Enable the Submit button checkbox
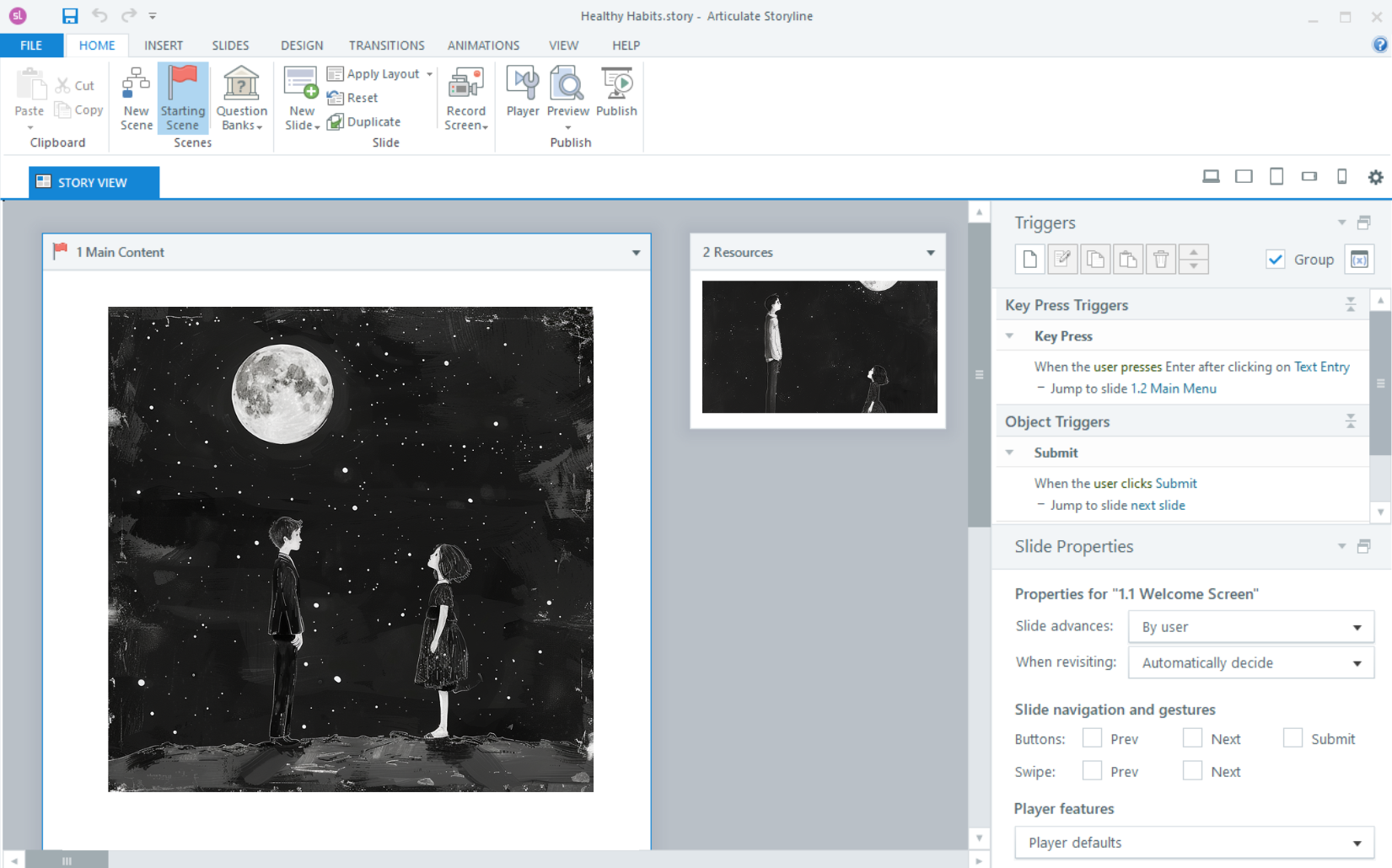The height and width of the screenshot is (868, 1392). click(1293, 738)
